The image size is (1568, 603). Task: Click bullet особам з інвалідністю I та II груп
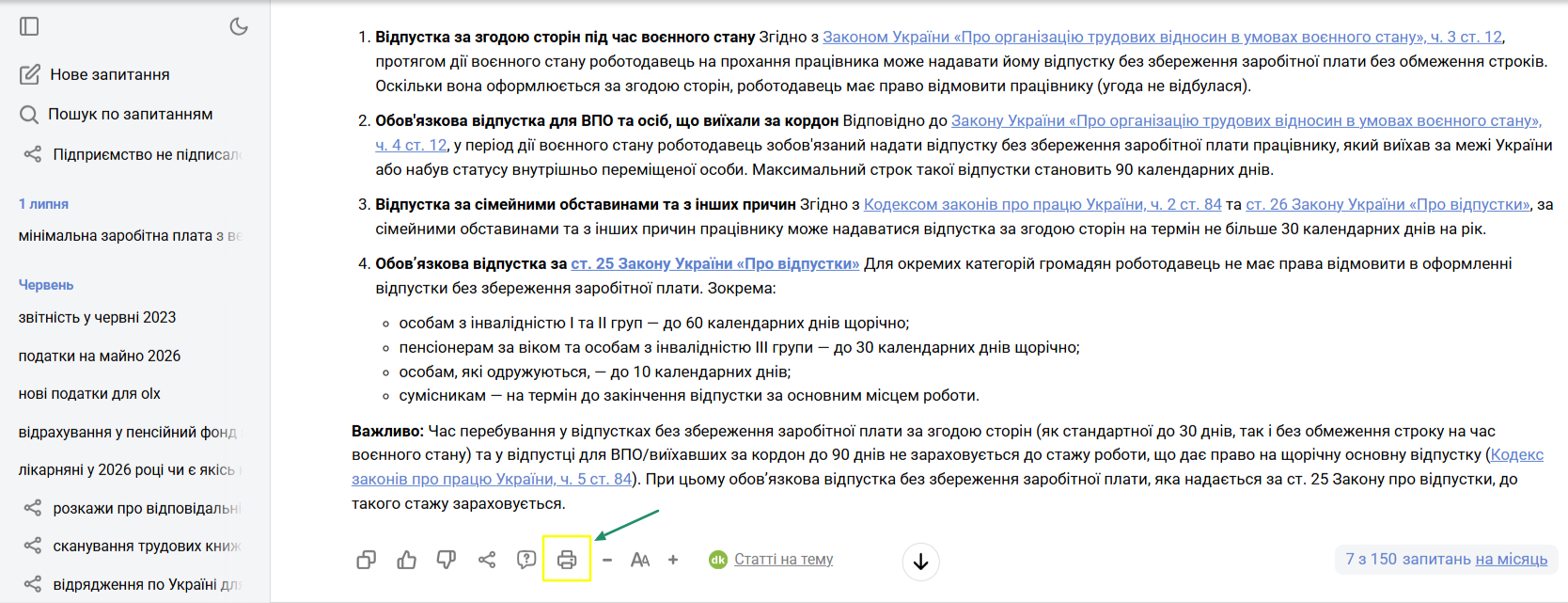coord(654,323)
